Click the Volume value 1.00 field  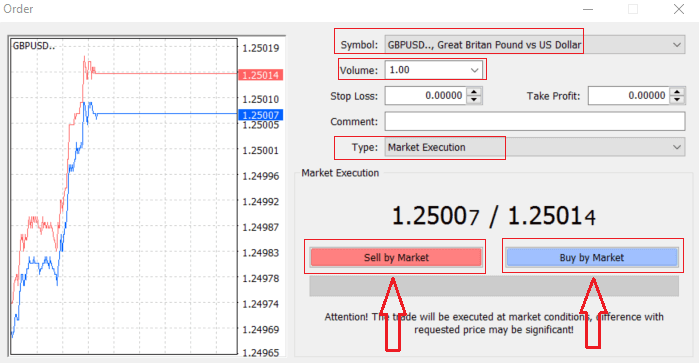click(x=427, y=70)
